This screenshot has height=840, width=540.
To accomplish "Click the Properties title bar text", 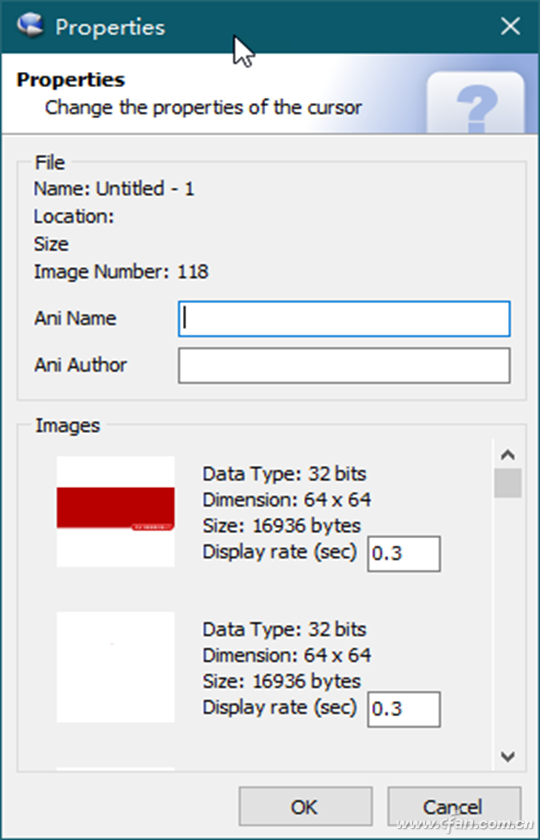I will (x=110, y=27).
